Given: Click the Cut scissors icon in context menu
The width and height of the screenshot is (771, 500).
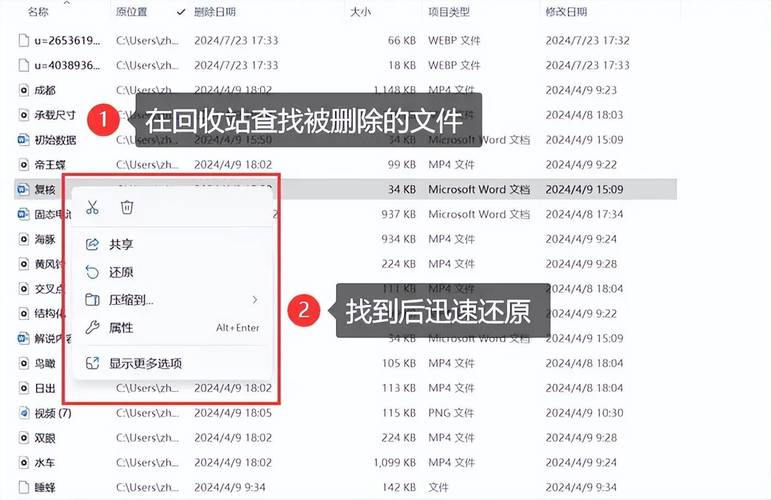Looking at the screenshot, I should coord(92,207).
